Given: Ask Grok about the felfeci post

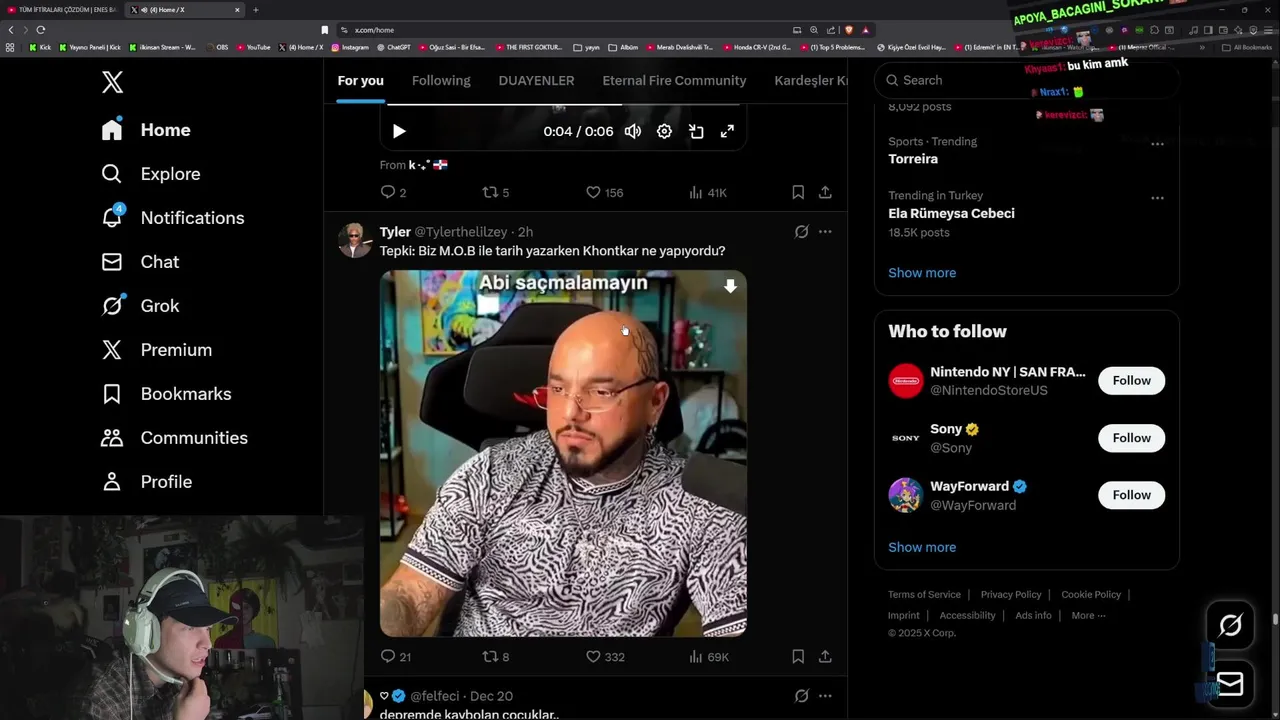Looking at the screenshot, I should (801, 696).
